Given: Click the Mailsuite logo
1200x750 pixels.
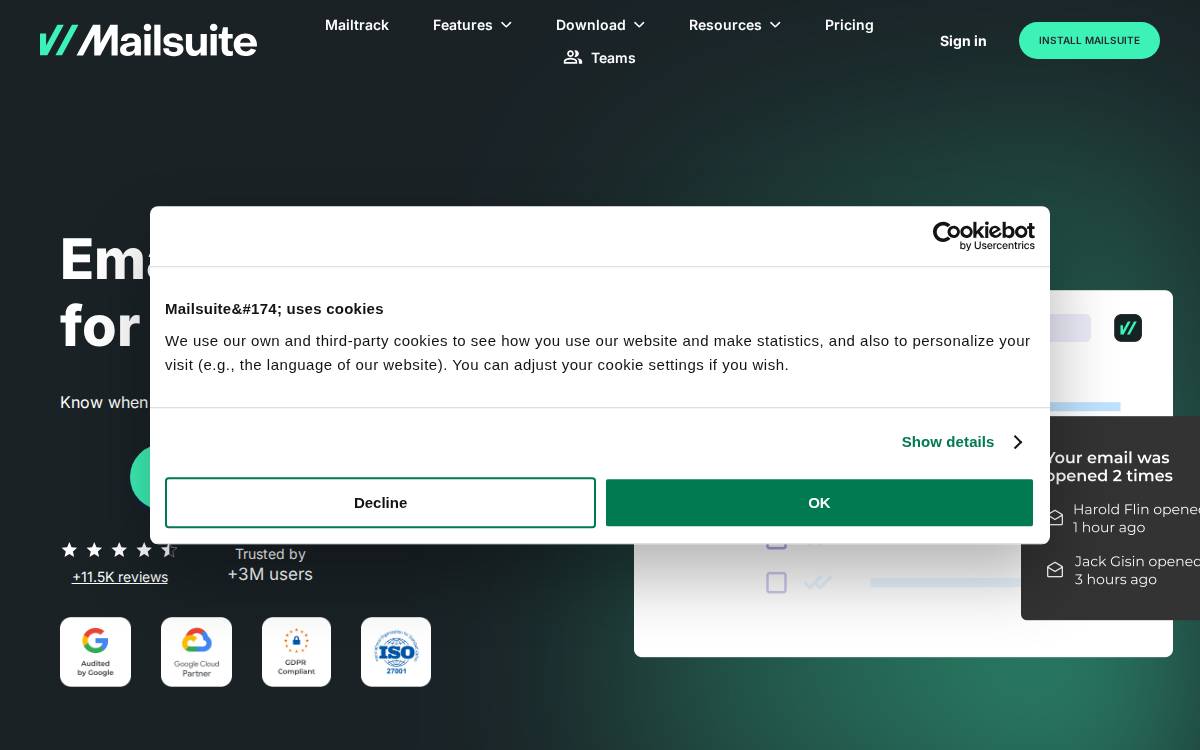Looking at the screenshot, I should (x=148, y=40).
